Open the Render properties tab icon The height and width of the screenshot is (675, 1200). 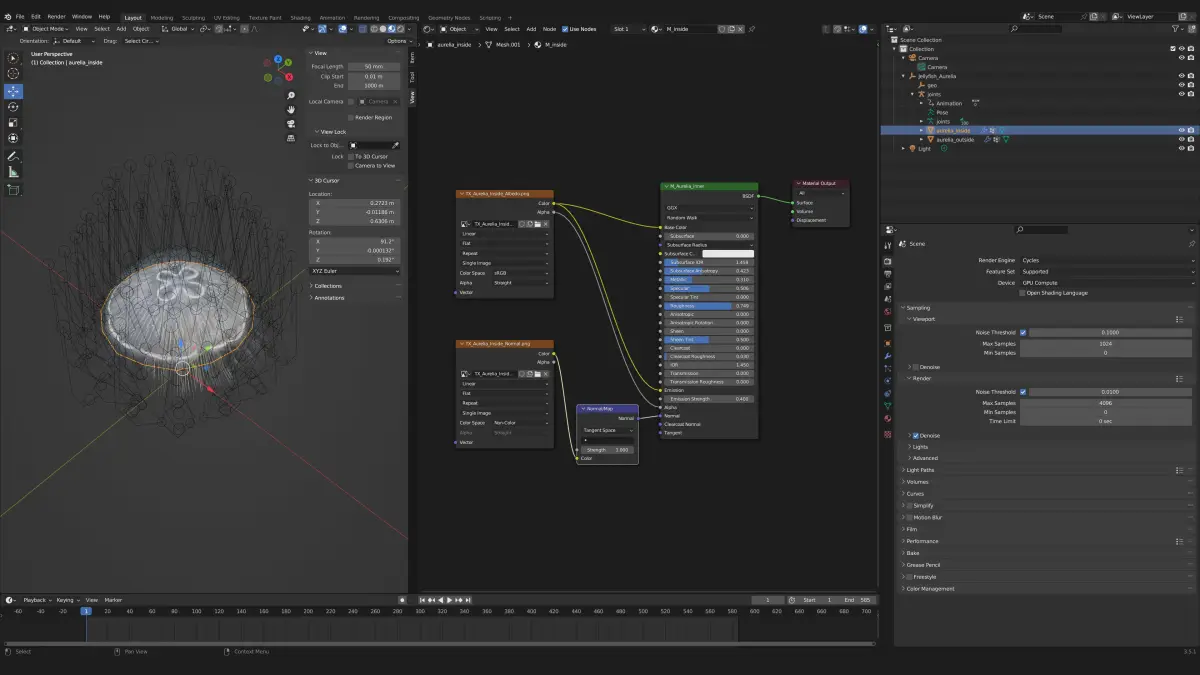coord(888,262)
